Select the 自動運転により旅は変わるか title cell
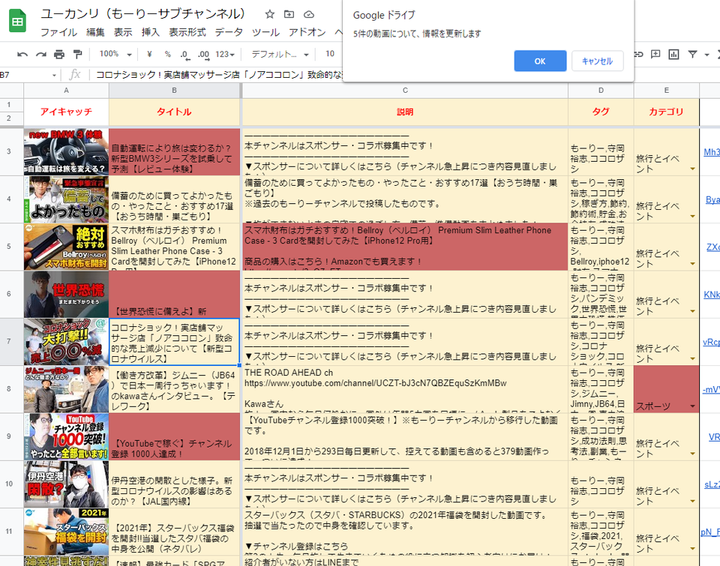This screenshot has height=566, width=720. coord(174,152)
